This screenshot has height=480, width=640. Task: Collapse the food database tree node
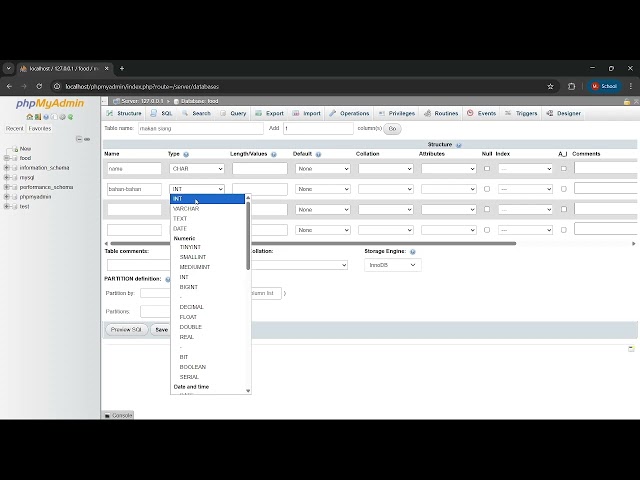pos(7,158)
